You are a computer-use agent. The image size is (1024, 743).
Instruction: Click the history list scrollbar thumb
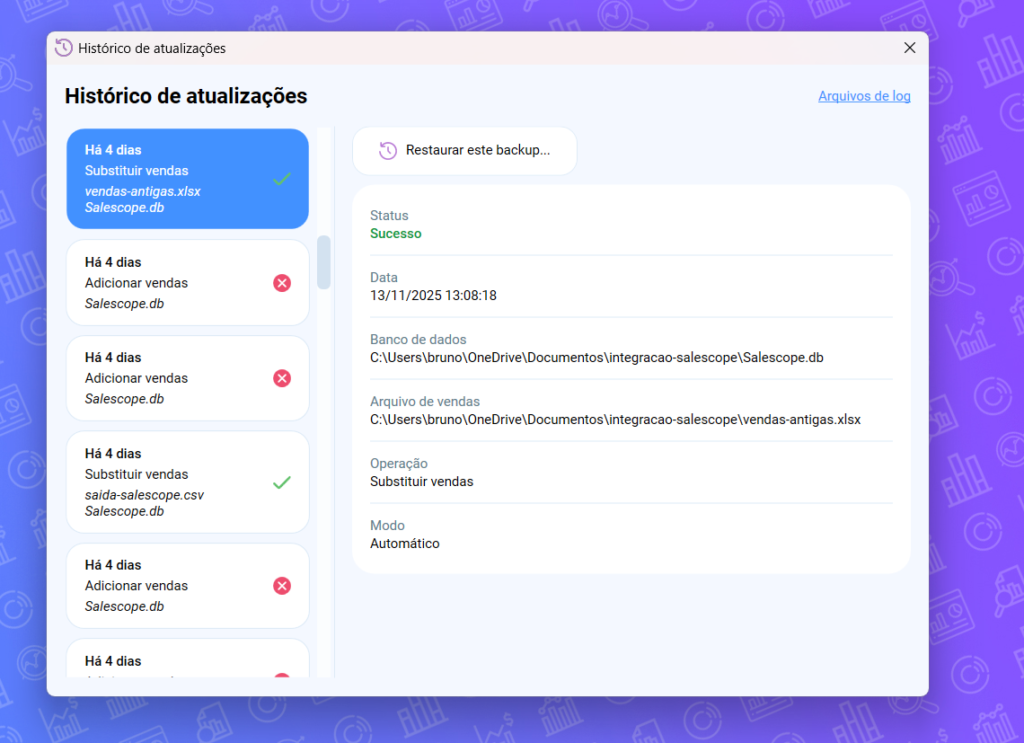(x=324, y=262)
